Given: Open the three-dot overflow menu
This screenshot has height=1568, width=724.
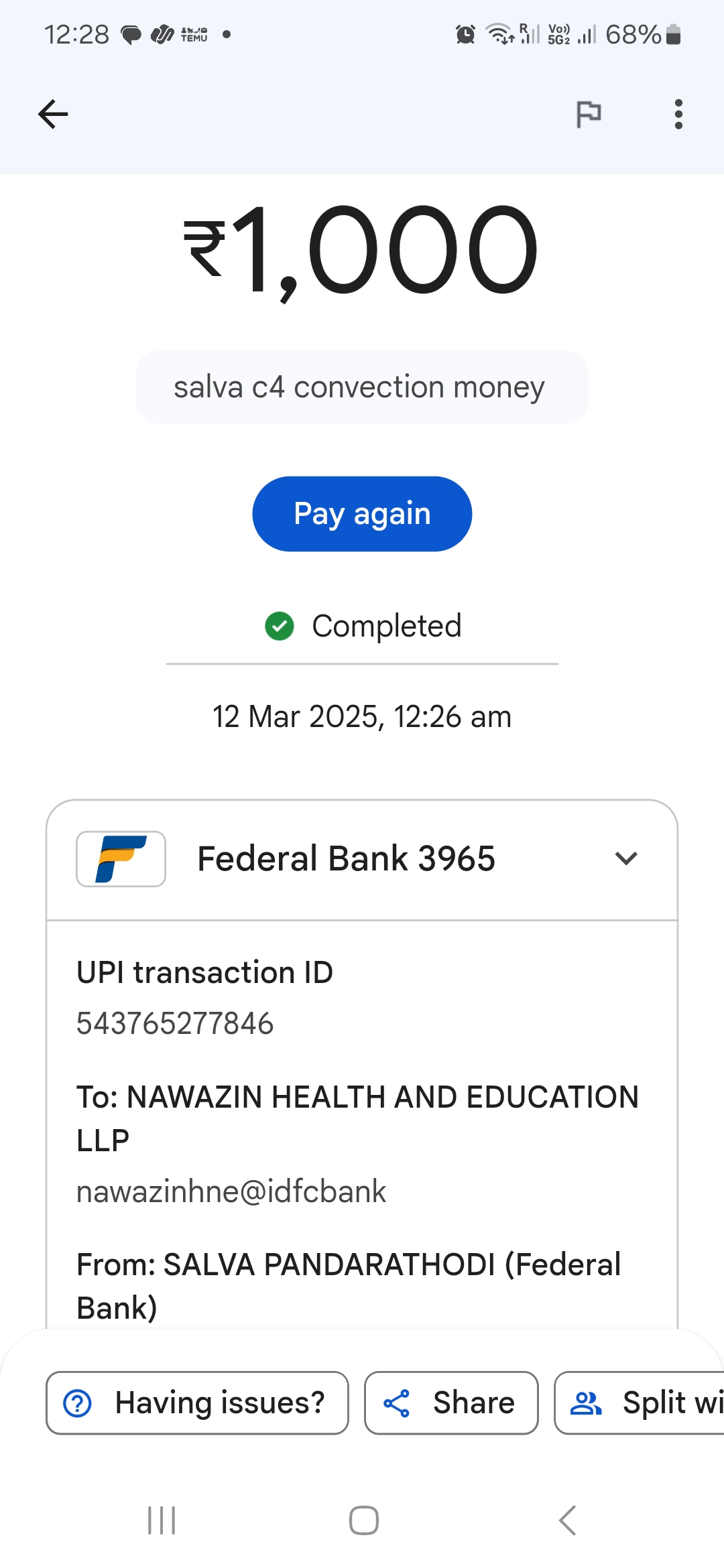Looking at the screenshot, I should pyautogui.click(x=678, y=114).
